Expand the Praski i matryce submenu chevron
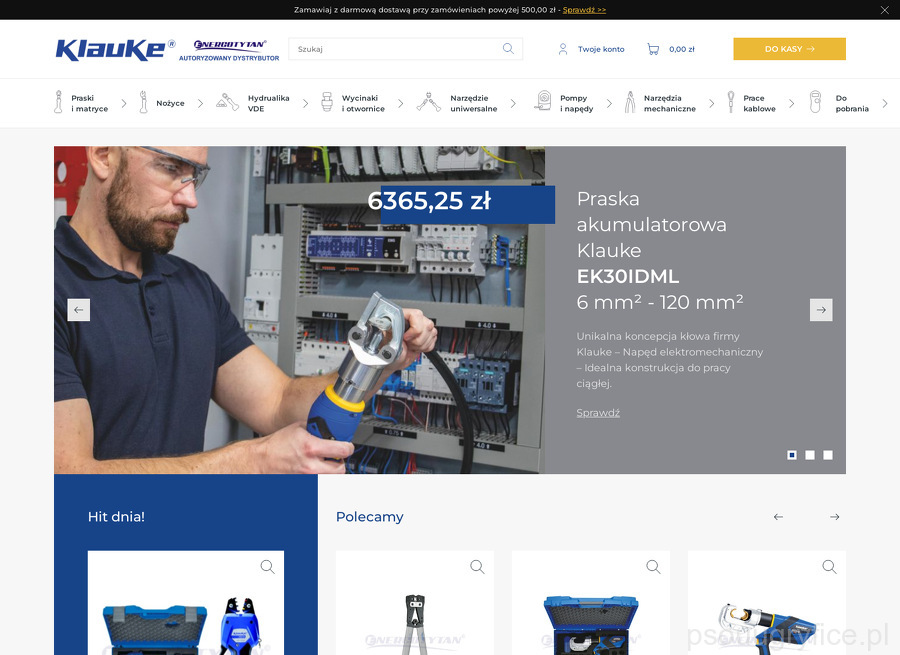 tap(124, 103)
